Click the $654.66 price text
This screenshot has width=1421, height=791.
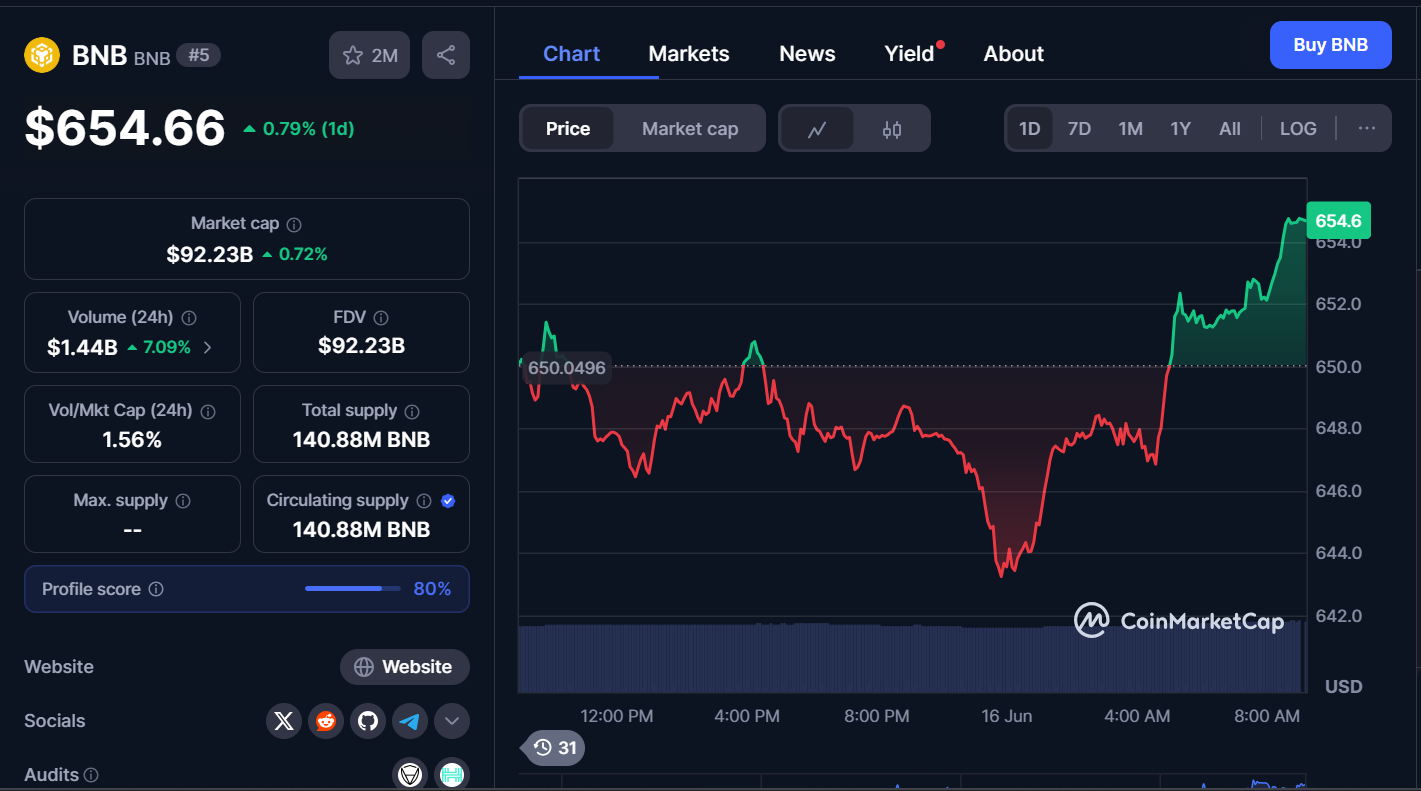[125, 129]
